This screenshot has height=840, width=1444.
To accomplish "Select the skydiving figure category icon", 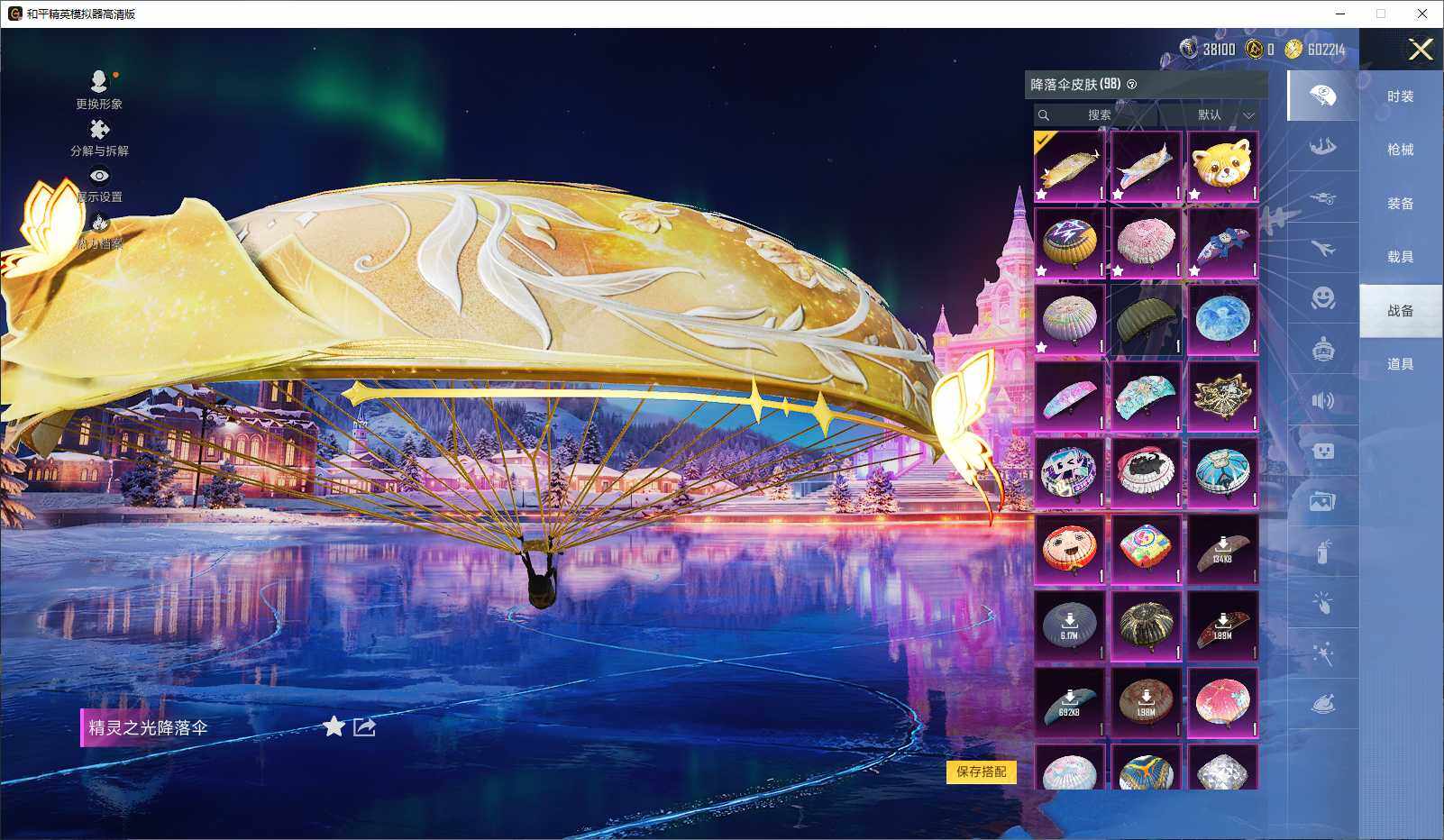I will pyautogui.click(x=1322, y=146).
